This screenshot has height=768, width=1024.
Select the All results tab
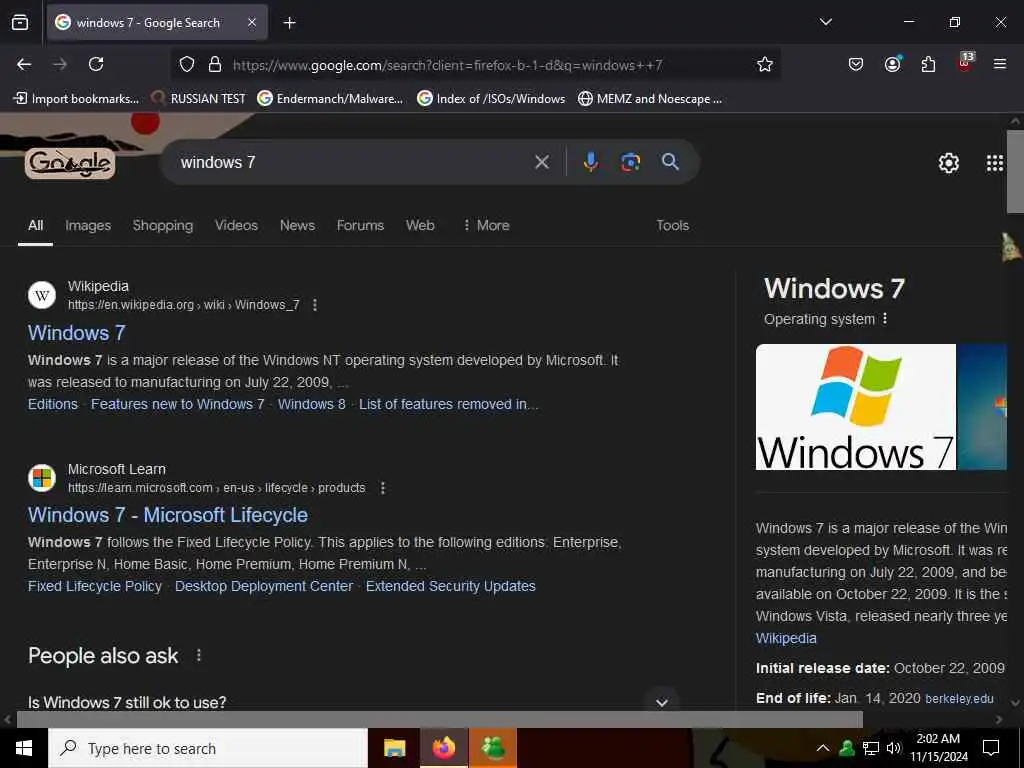pyautogui.click(x=35, y=225)
